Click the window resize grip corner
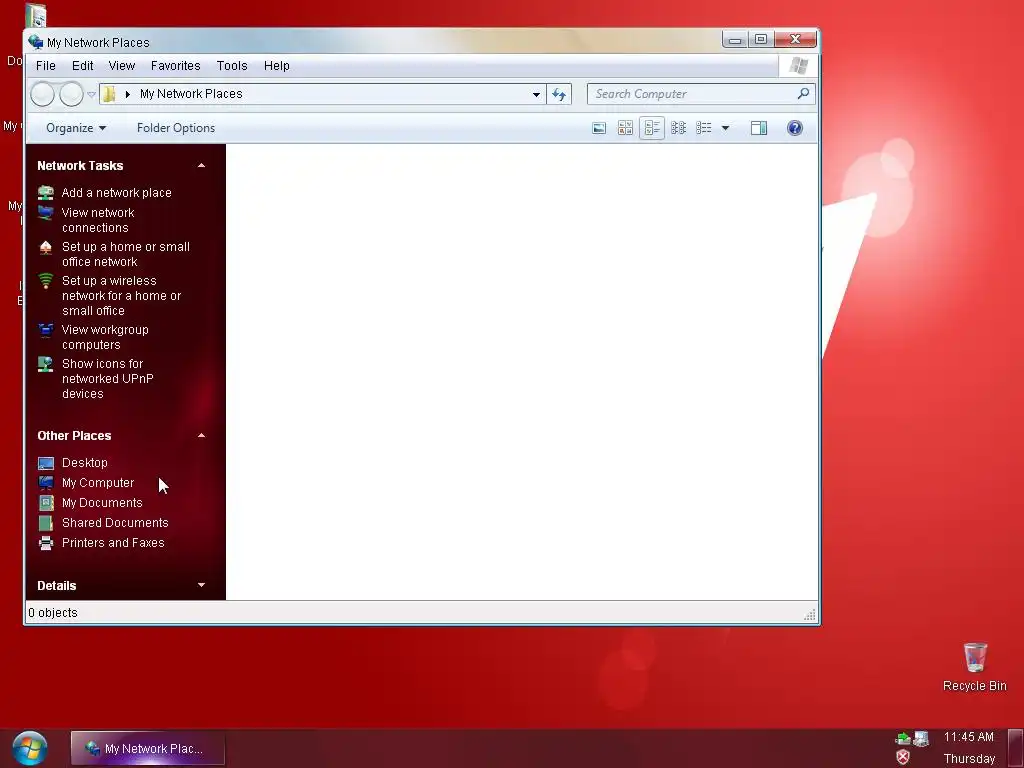Viewport: 1024px width, 768px height. 810,614
